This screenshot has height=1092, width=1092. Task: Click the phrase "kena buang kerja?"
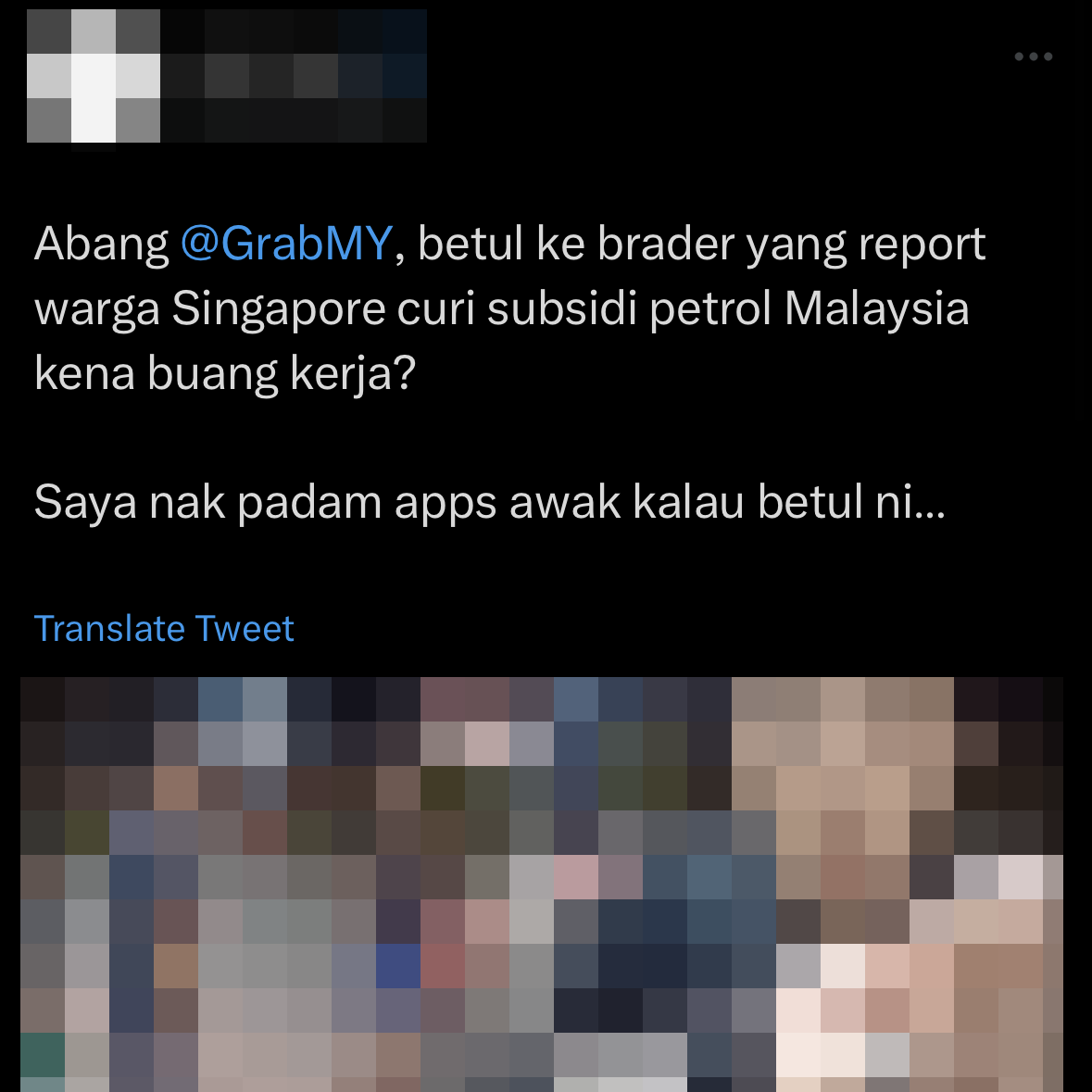coord(225,374)
